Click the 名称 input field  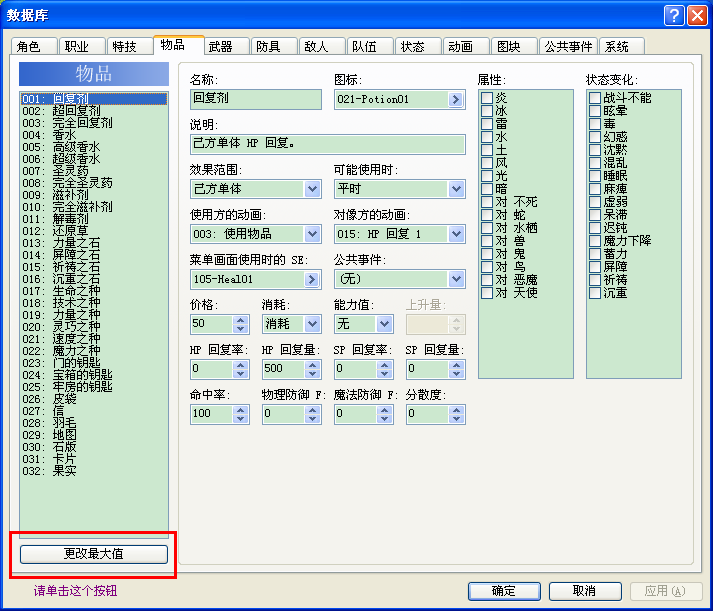tap(256, 99)
